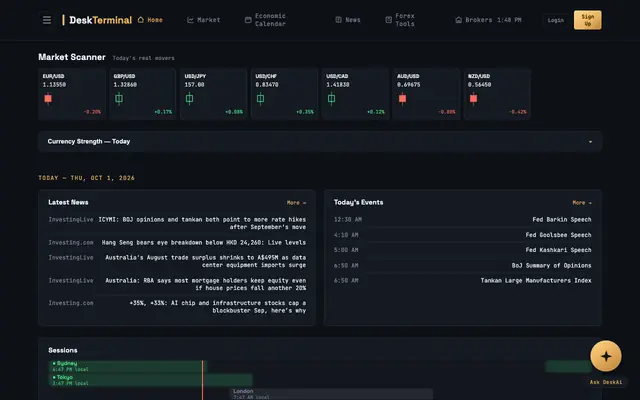Select the Fed Barkin Speech event
Screen dimensions: 640x400
[x=562, y=220]
